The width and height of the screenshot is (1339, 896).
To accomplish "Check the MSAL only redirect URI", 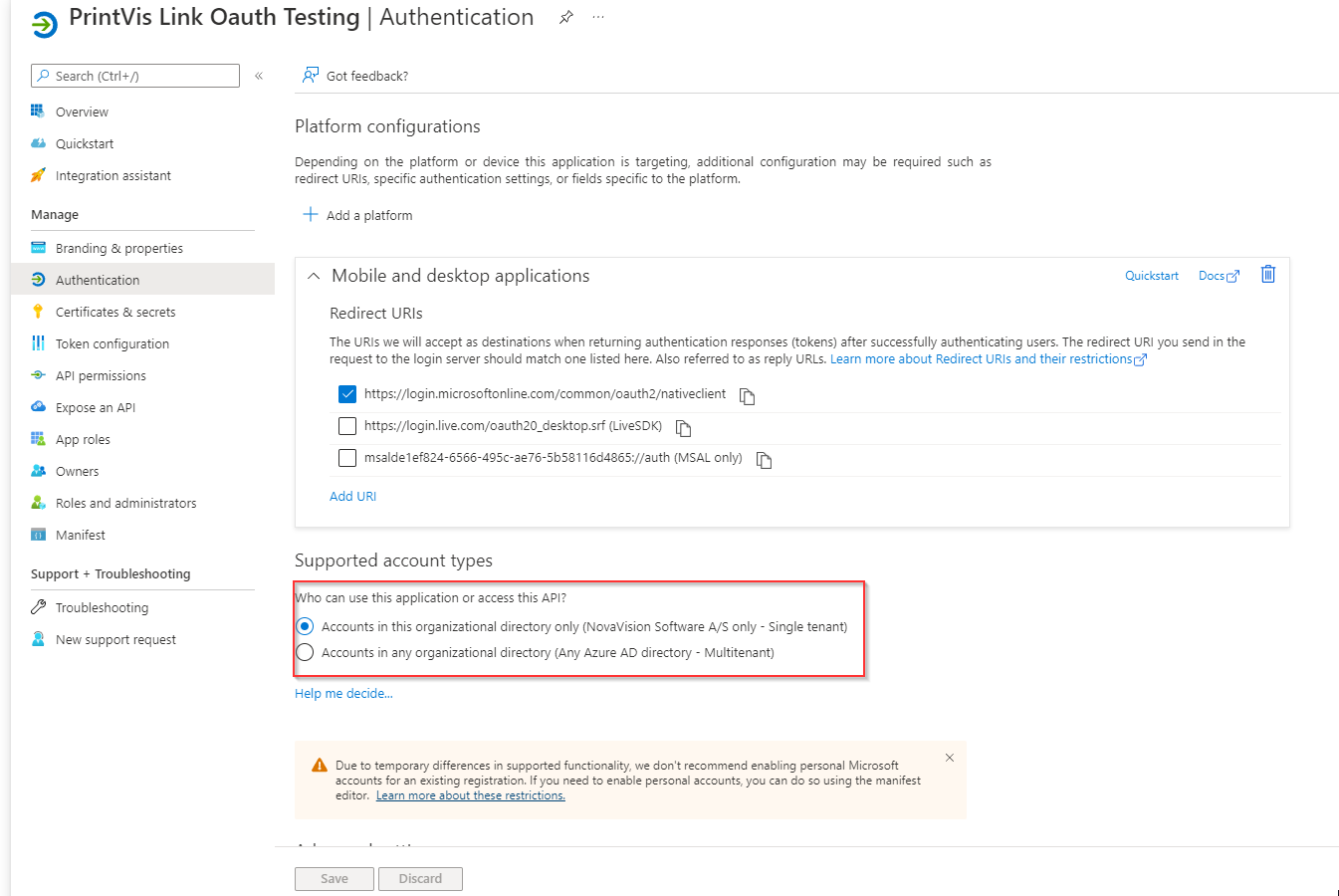I will coord(347,458).
